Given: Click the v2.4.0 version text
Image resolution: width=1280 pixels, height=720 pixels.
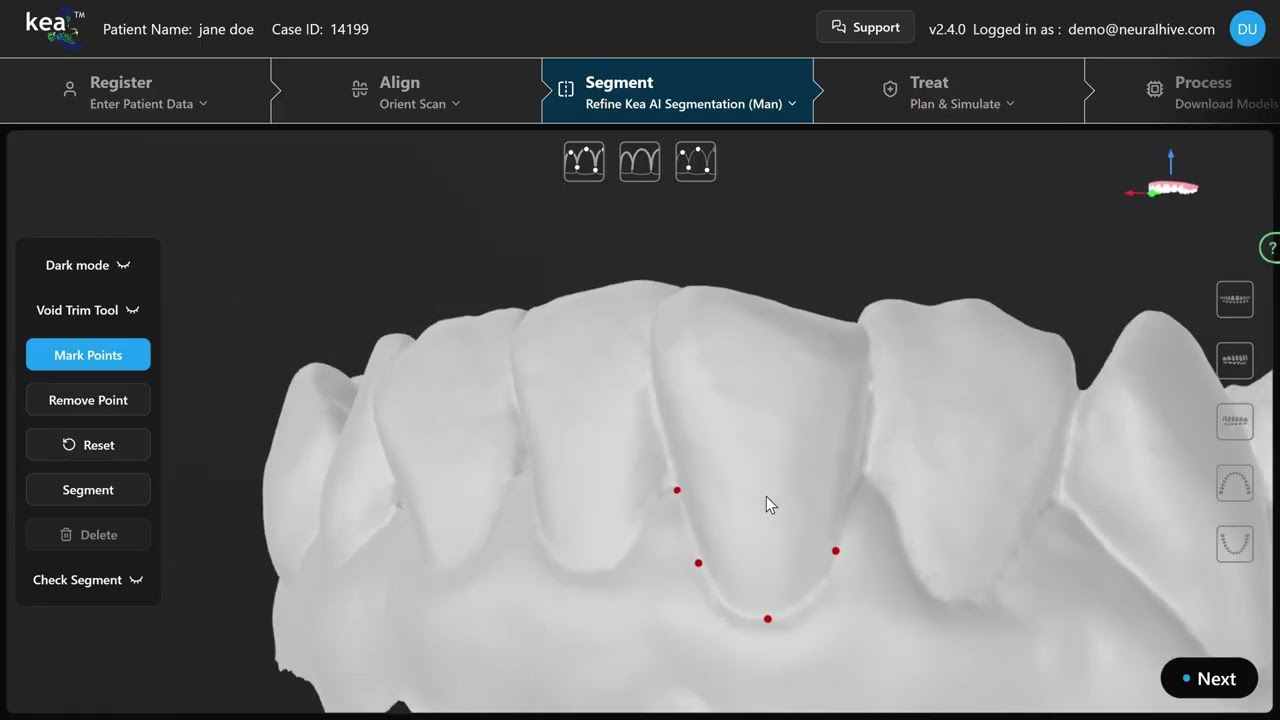Looking at the screenshot, I should pyautogui.click(x=947, y=29).
